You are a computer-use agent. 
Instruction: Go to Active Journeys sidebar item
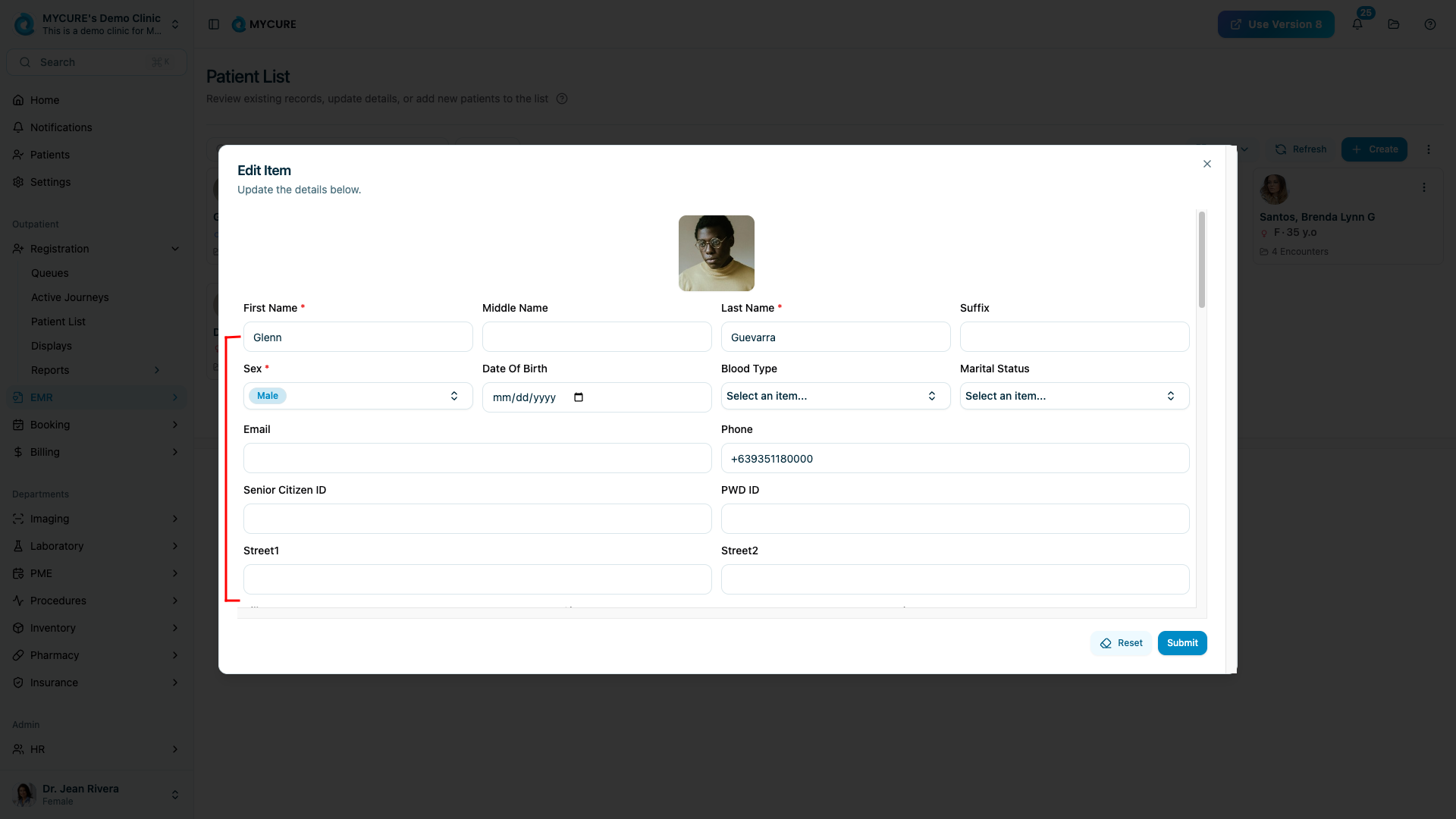tap(70, 297)
